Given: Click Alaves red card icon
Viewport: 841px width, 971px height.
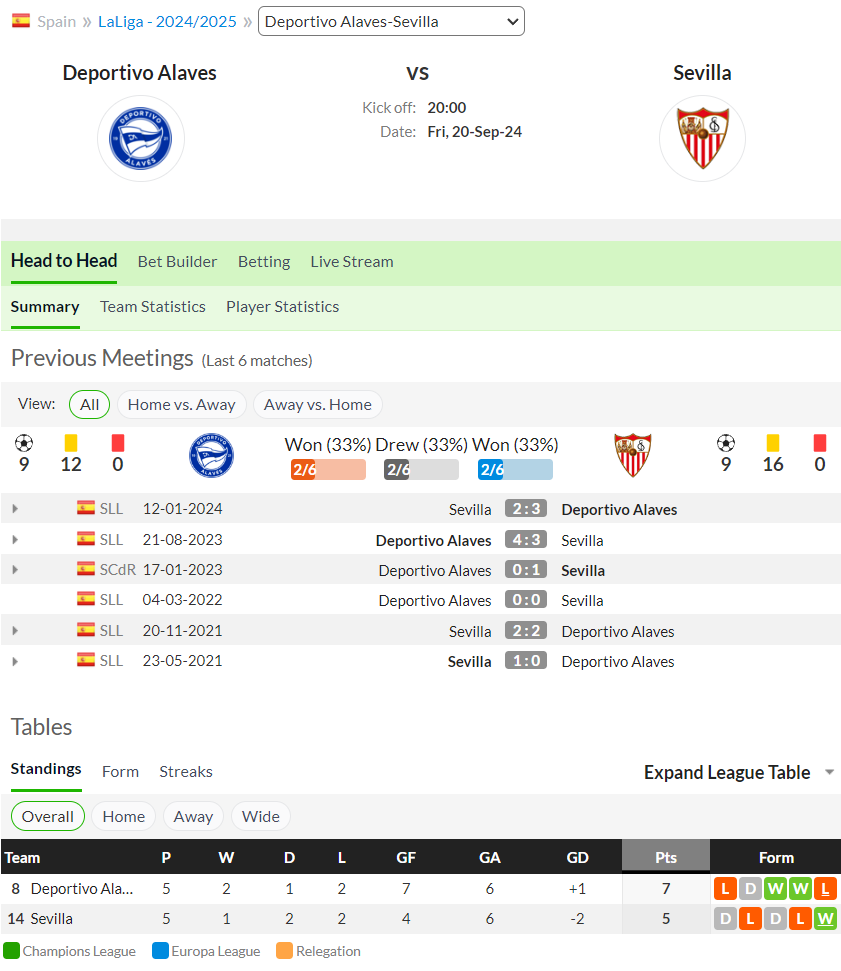Looking at the screenshot, I should pos(118,443).
